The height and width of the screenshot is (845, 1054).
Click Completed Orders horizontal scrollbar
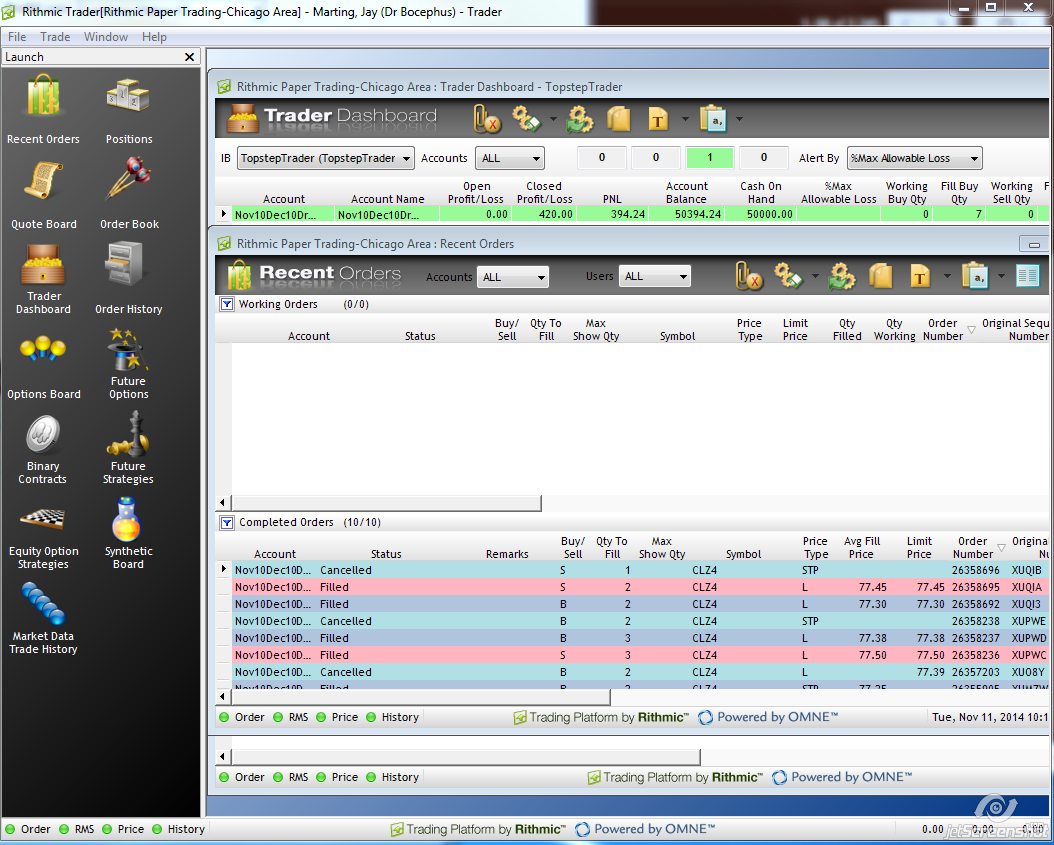420,696
